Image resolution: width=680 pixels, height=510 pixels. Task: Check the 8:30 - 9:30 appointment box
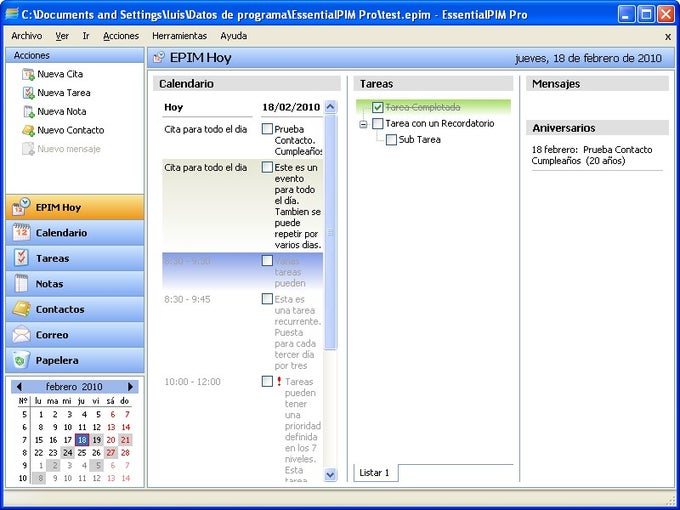(x=268, y=261)
